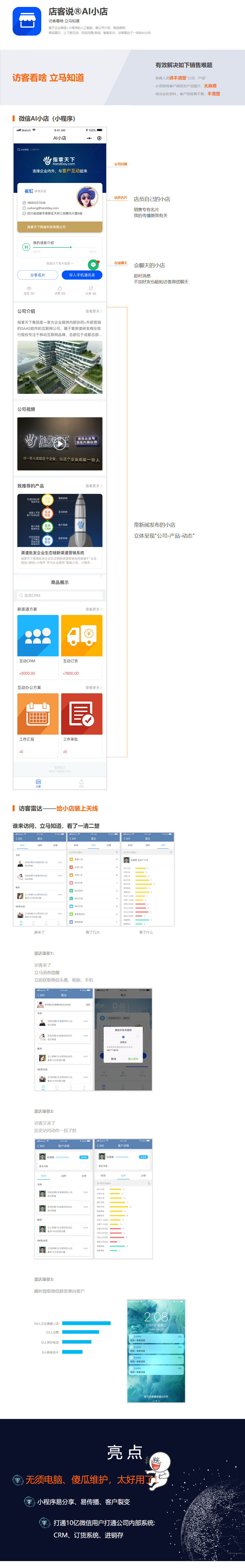This screenshot has height=1568, width=245.
Task: Click the 亮点 heading
Action: point(125,1452)
